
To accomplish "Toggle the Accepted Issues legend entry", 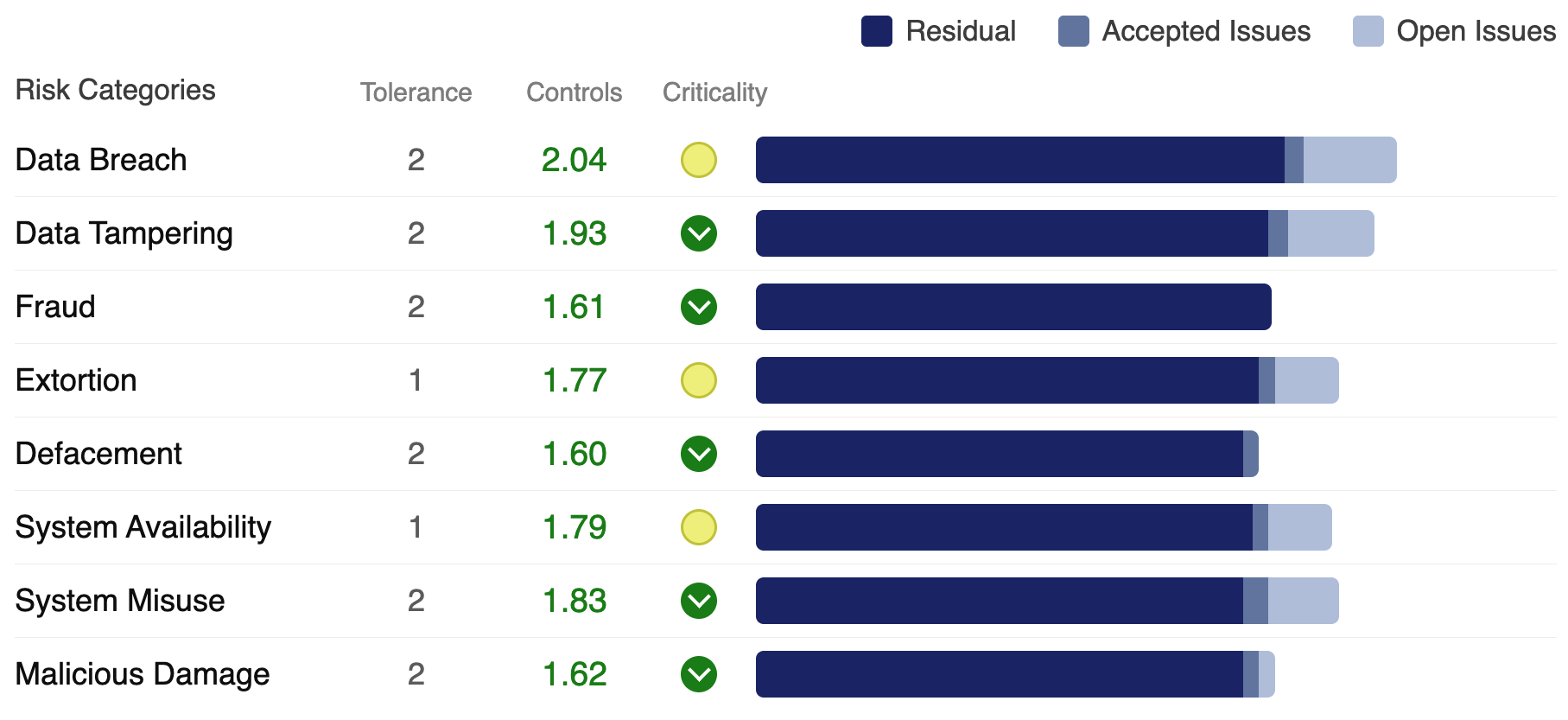I will 1184,31.
